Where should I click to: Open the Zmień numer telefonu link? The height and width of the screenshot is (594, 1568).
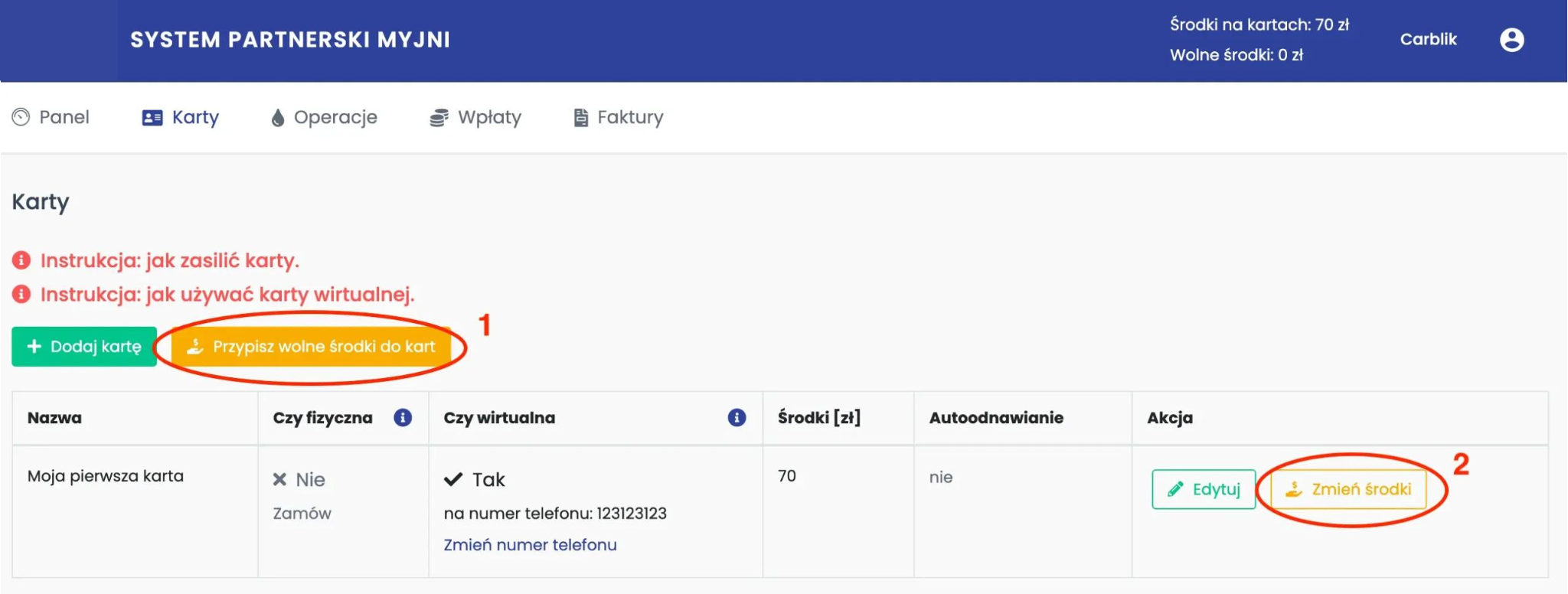(x=530, y=545)
